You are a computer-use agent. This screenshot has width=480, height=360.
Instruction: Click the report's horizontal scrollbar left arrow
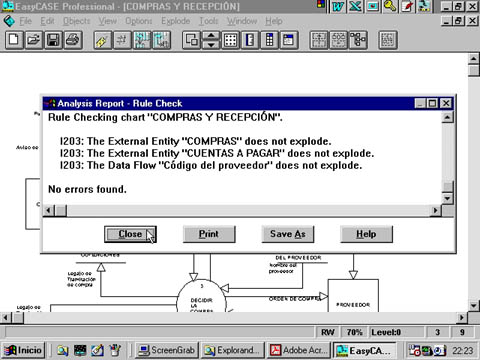[49, 210]
